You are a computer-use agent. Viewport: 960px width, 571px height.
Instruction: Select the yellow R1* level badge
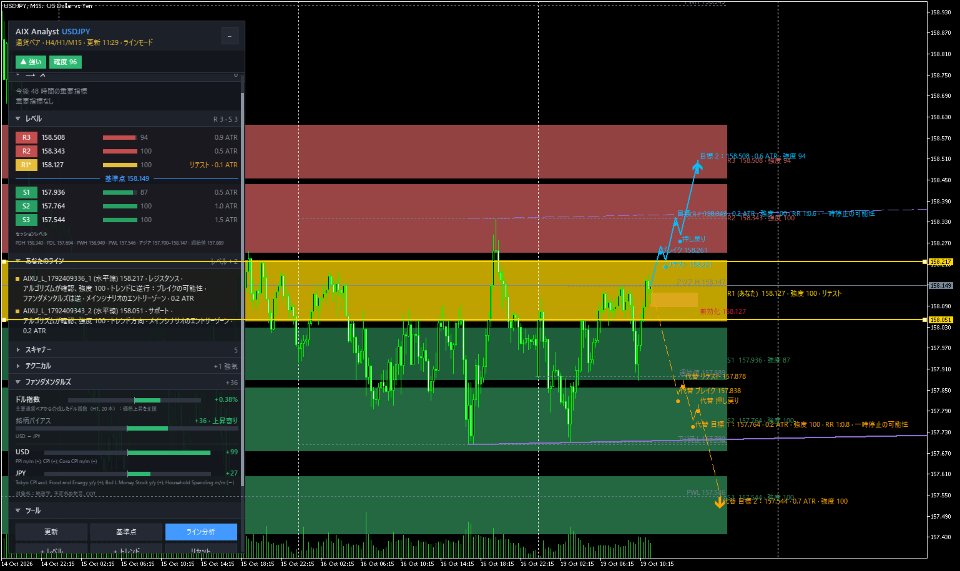click(x=26, y=165)
